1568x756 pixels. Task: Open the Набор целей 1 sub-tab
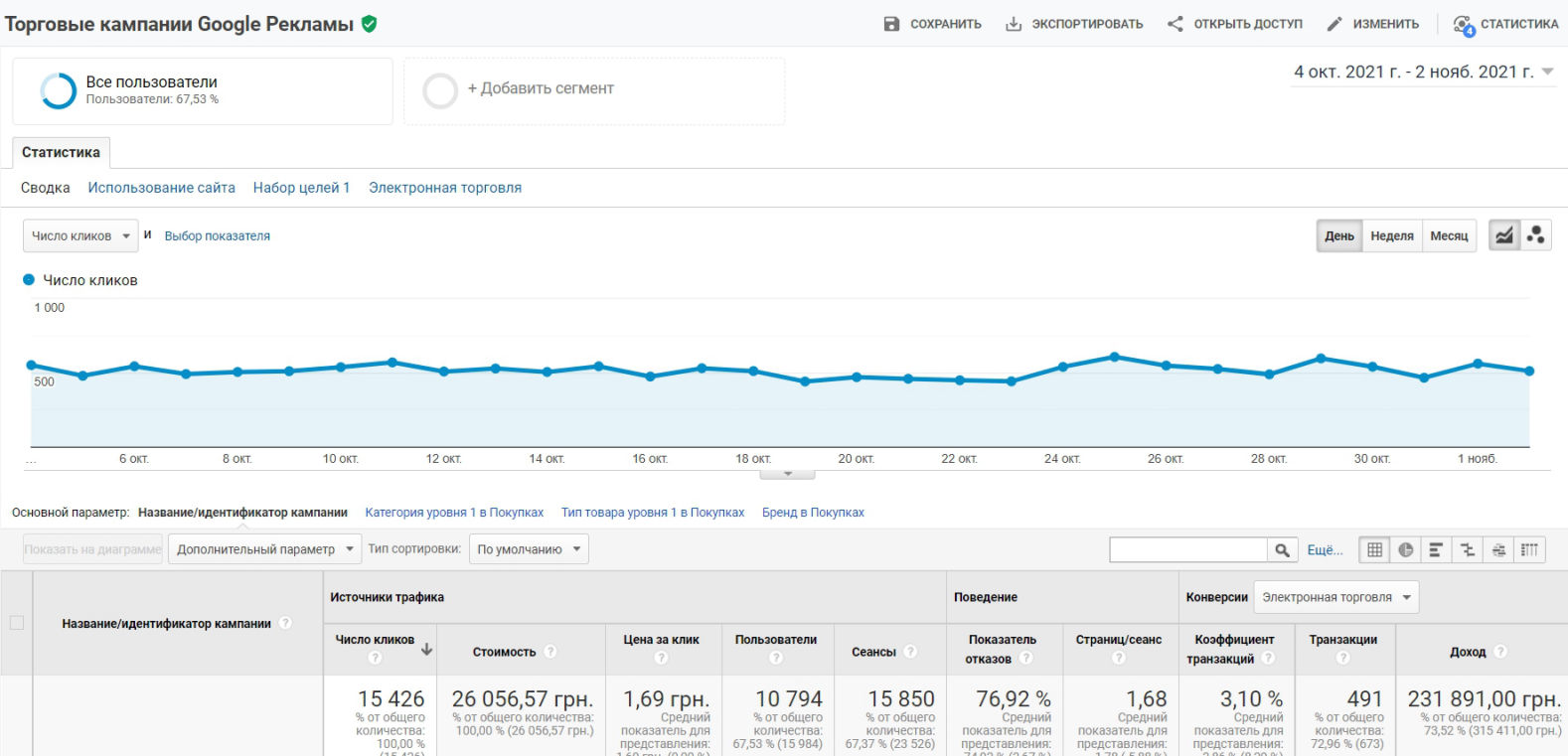(x=301, y=188)
